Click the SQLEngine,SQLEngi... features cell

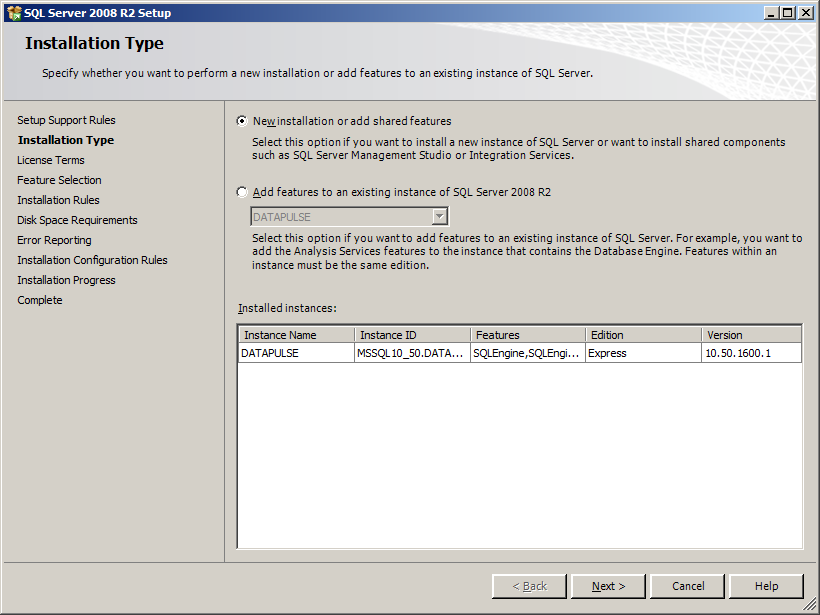click(528, 353)
